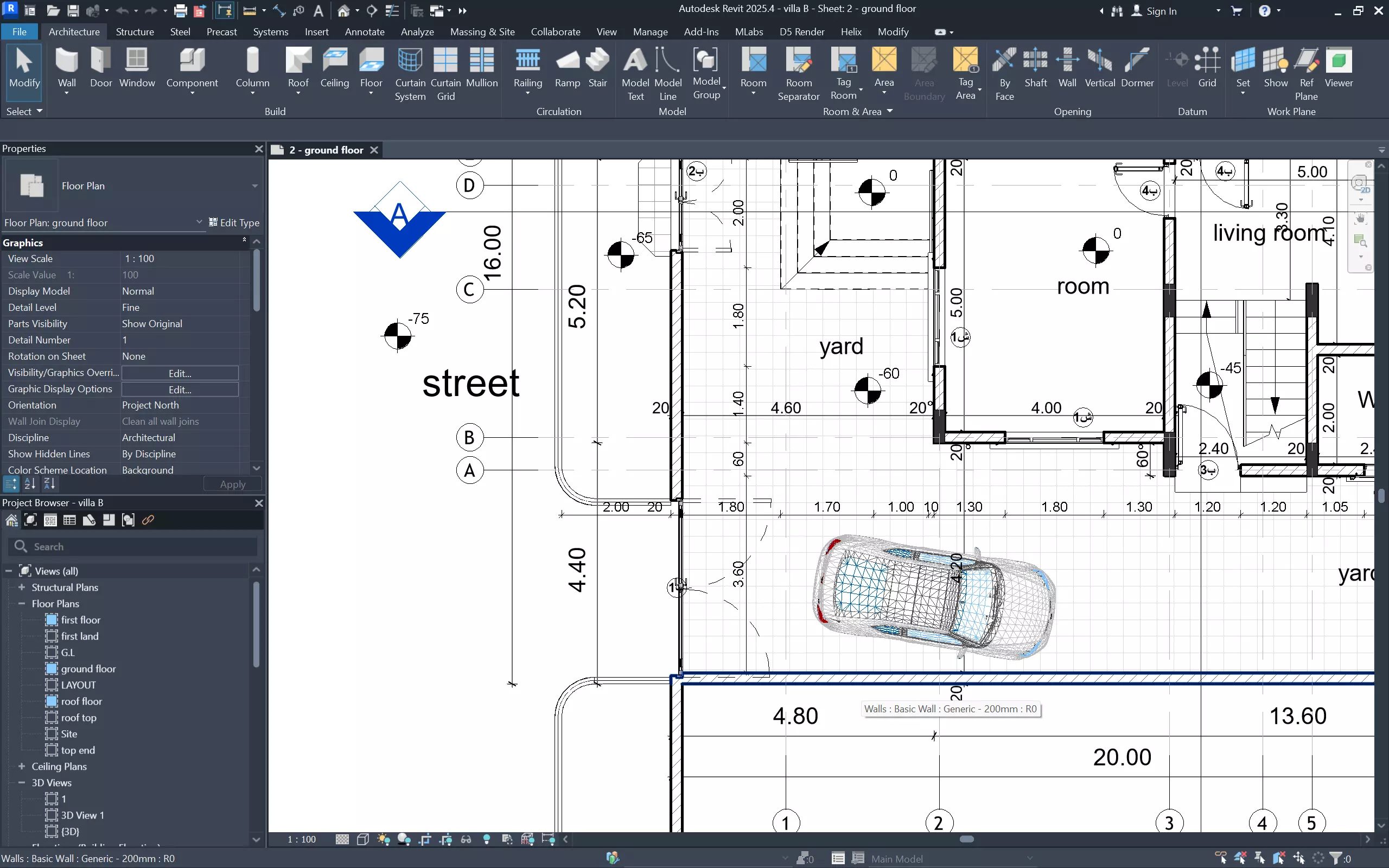Toggle Shadows in view control bar
Screen dimensions: 1389x868
404,839
